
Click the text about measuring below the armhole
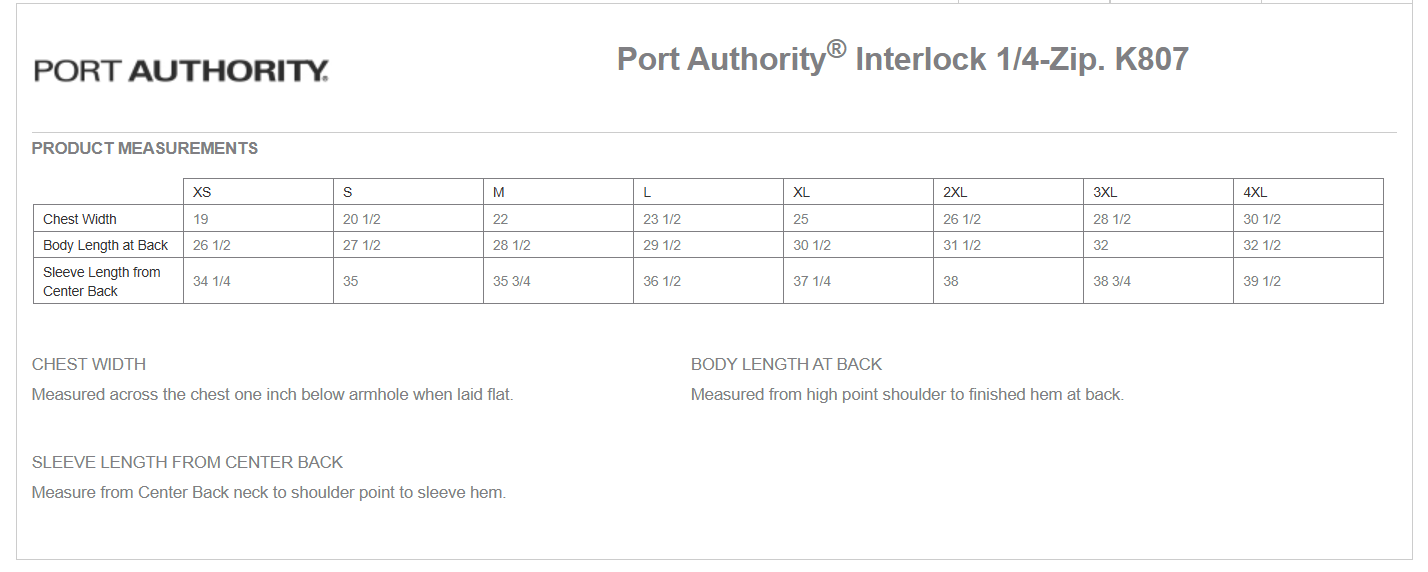(x=272, y=394)
